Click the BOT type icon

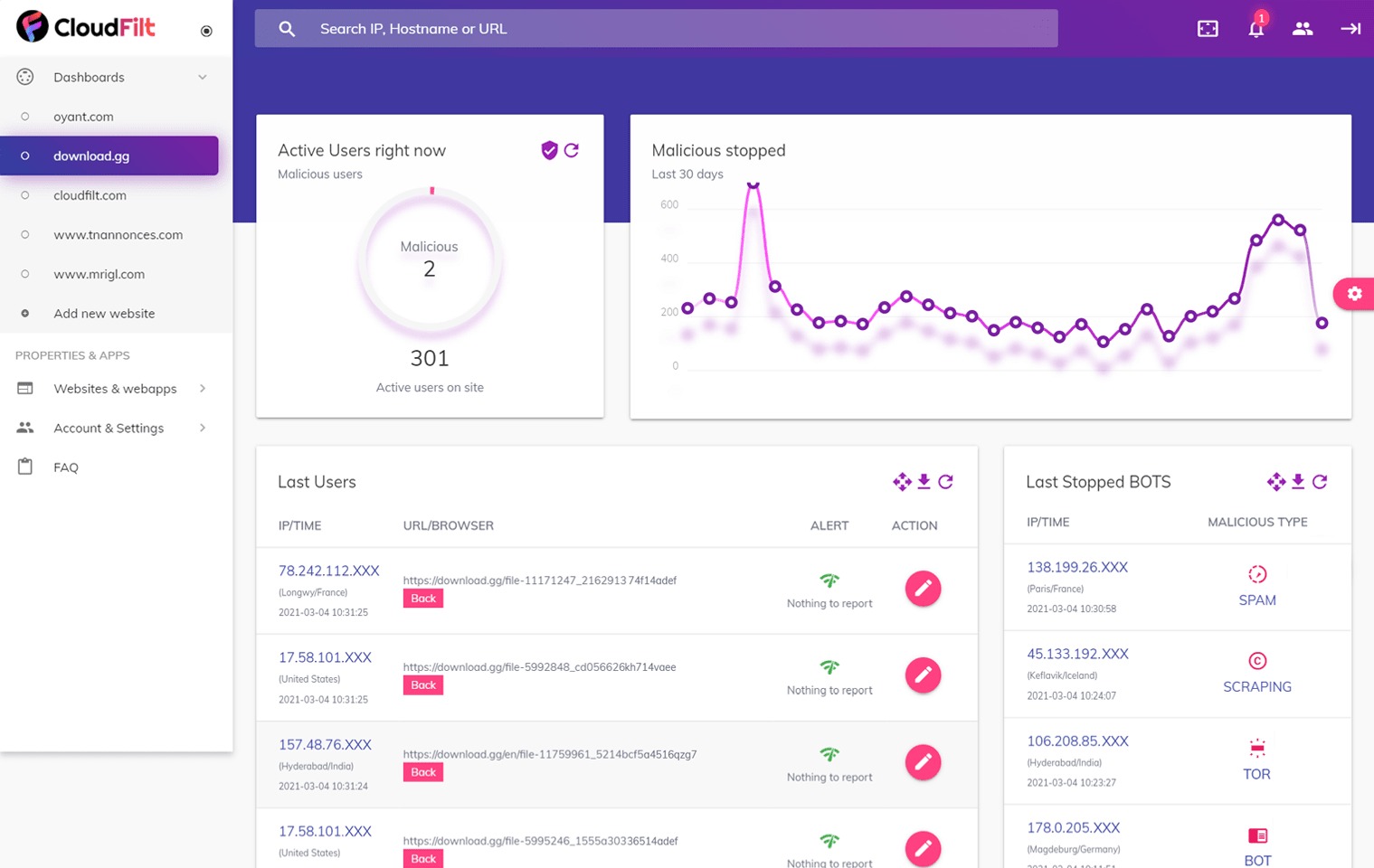[x=1257, y=835]
